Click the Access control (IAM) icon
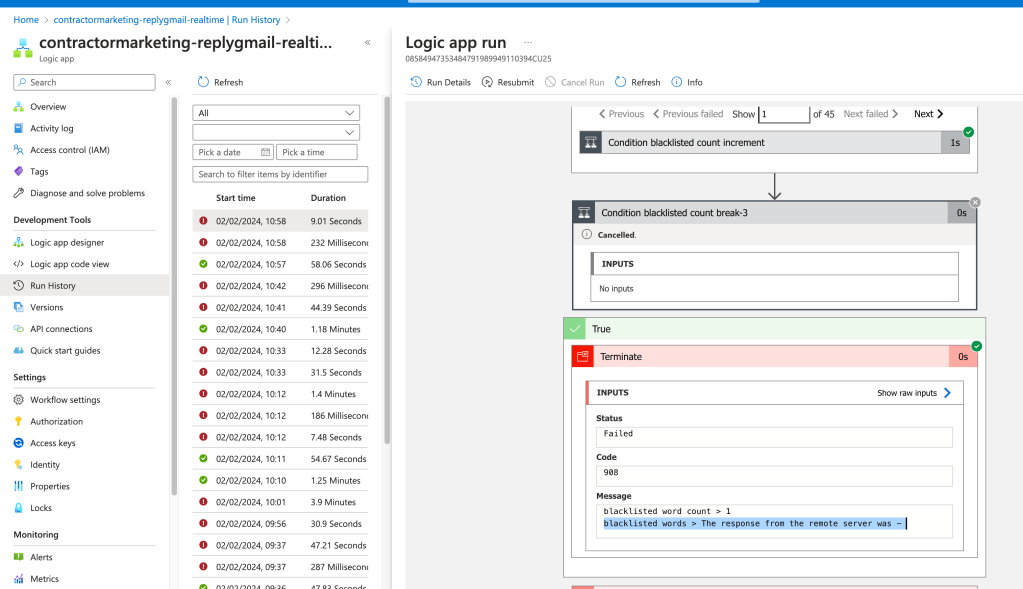Image resolution: width=1023 pixels, height=589 pixels. 18,149
